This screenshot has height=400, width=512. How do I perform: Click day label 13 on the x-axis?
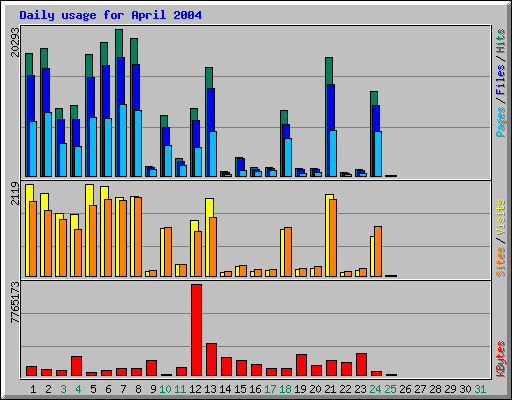tap(210, 389)
